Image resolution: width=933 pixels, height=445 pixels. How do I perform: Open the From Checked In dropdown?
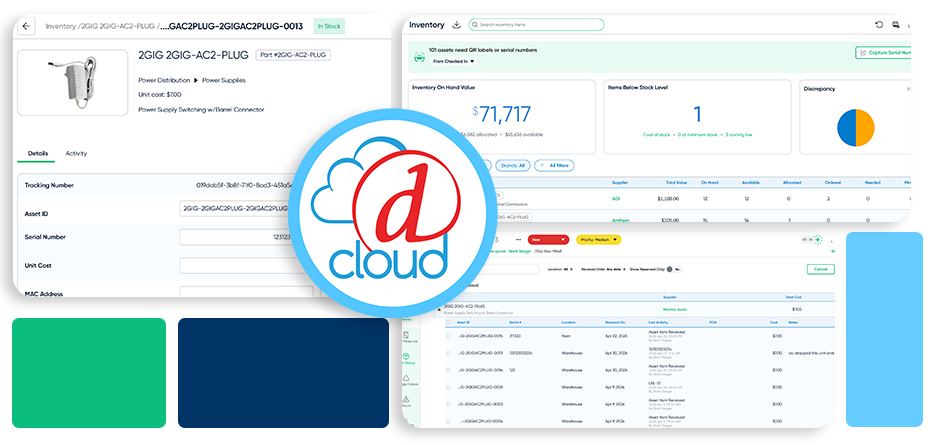pos(453,61)
